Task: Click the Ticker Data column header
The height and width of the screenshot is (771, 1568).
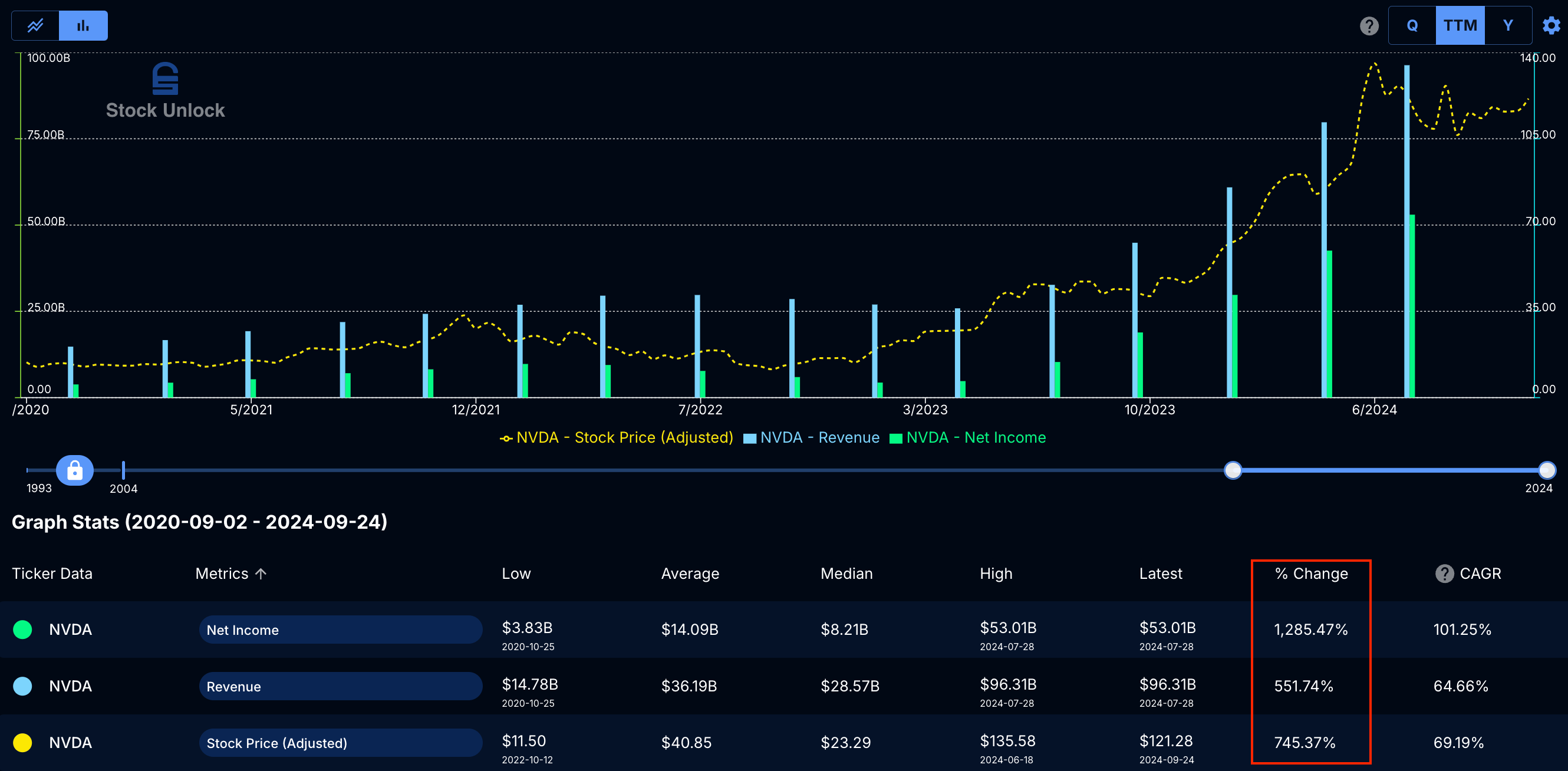Action: point(52,574)
